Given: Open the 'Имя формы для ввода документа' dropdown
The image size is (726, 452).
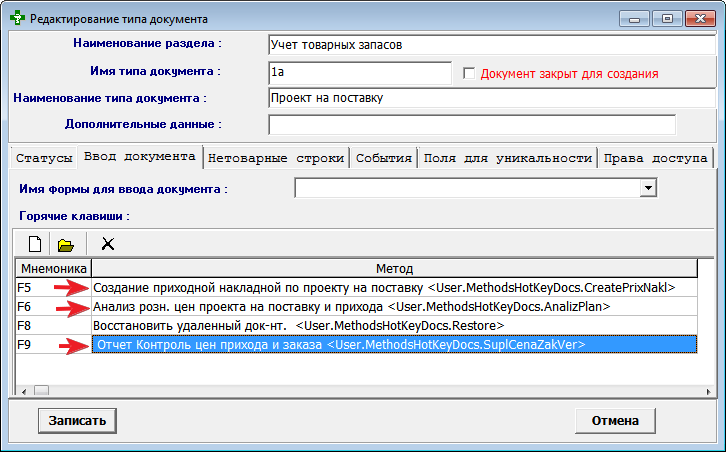Looking at the screenshot, I should coord(648,188).
